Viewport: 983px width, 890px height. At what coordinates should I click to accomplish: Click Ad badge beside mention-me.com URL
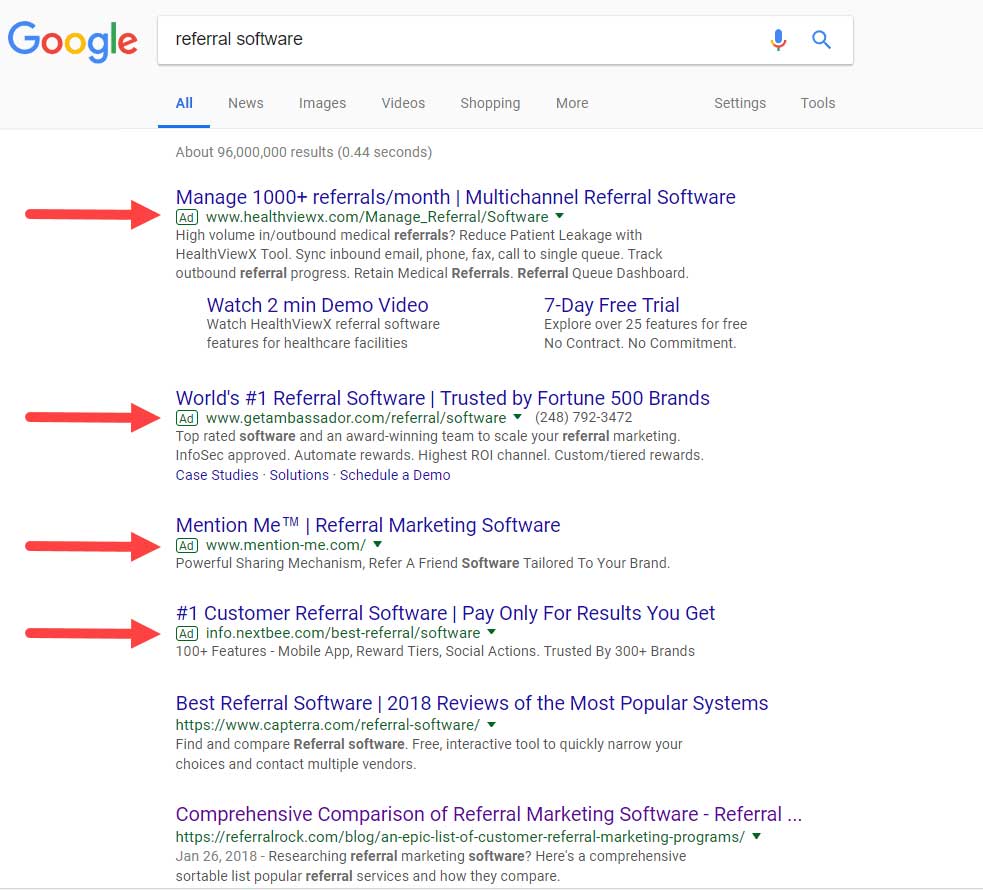tap(187, 545)
